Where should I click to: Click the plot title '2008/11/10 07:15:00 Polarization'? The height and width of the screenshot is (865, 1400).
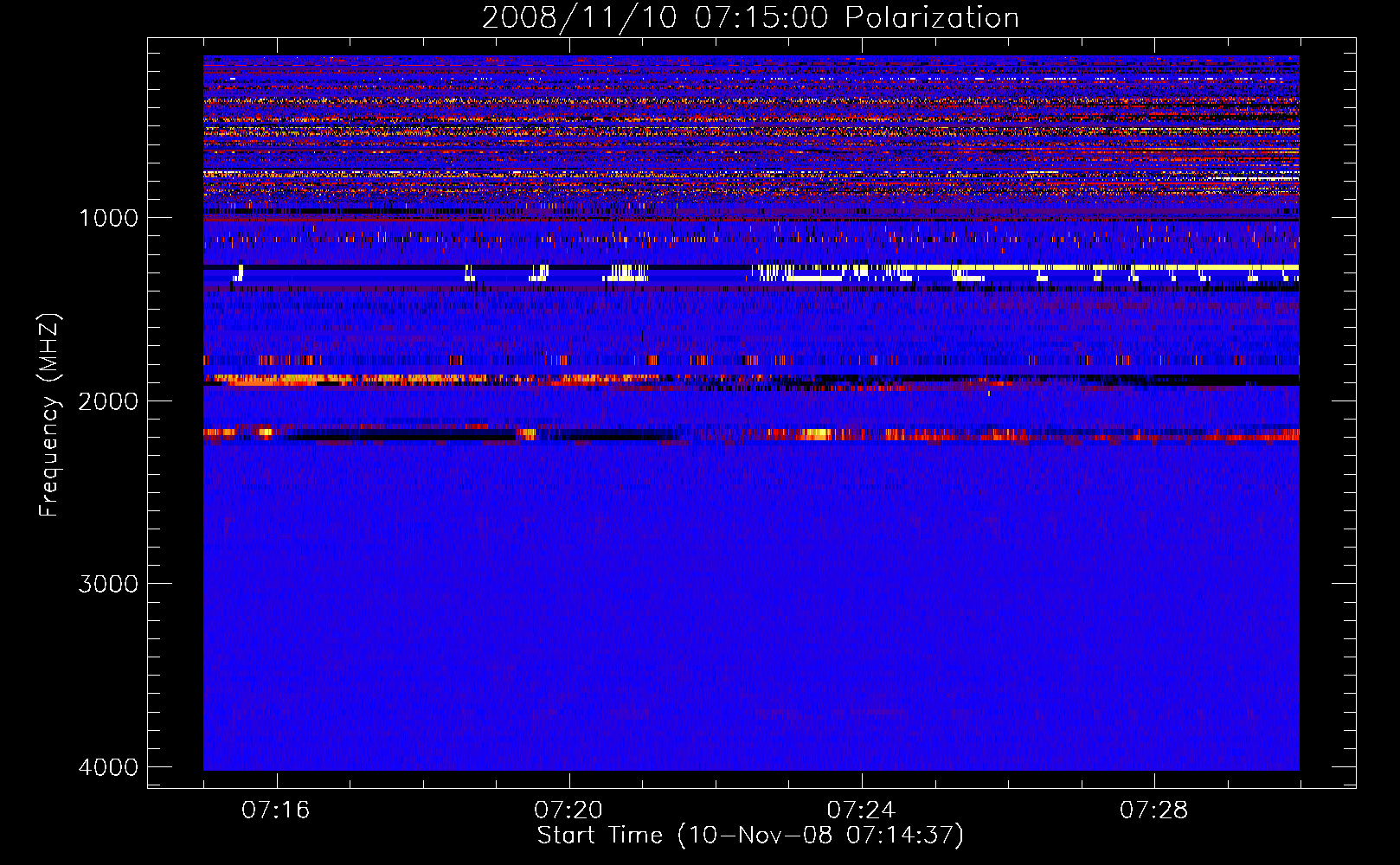tap(750, 17)
